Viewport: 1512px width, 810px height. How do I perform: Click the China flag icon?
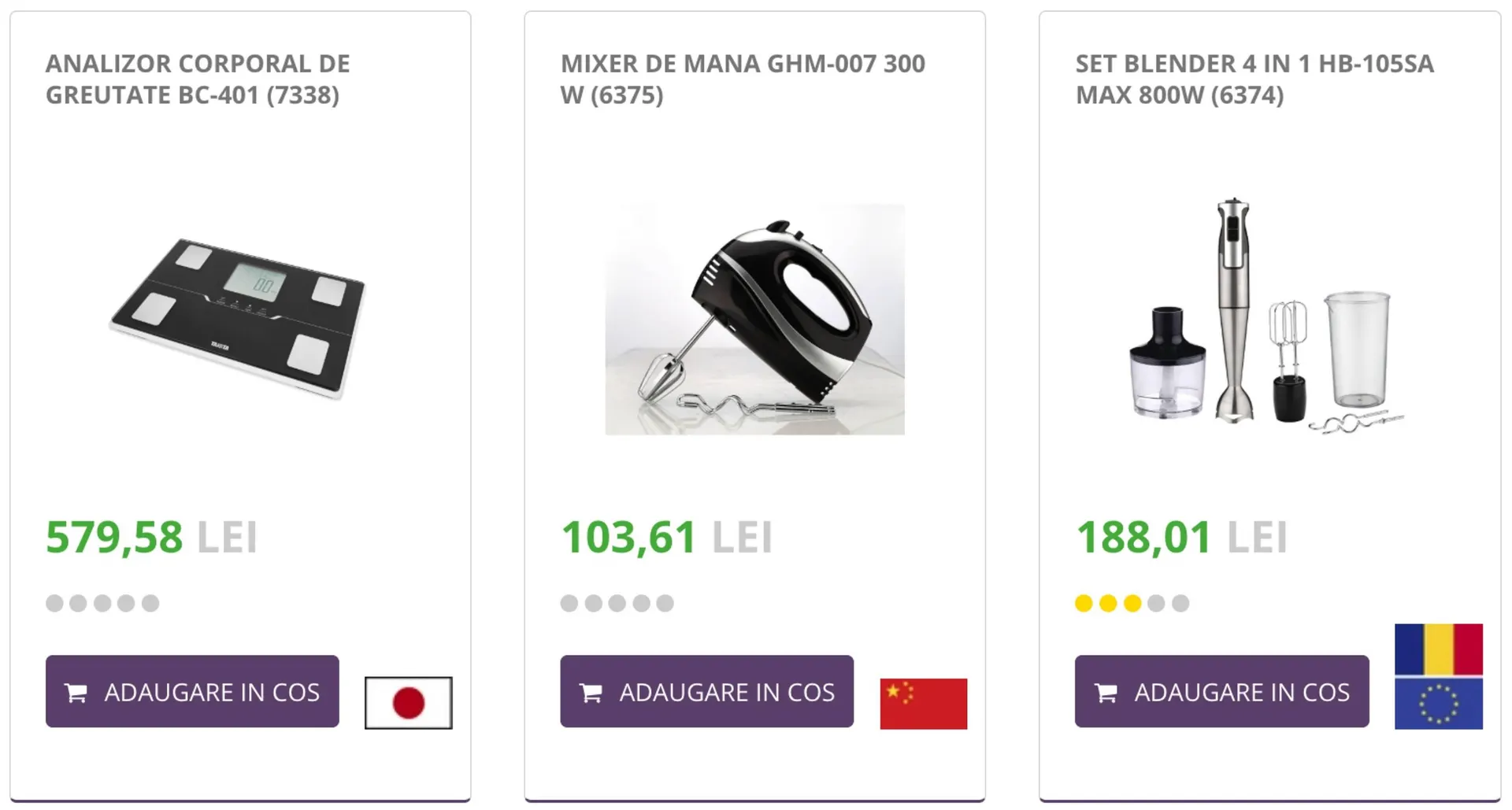[x=923, y=703]
